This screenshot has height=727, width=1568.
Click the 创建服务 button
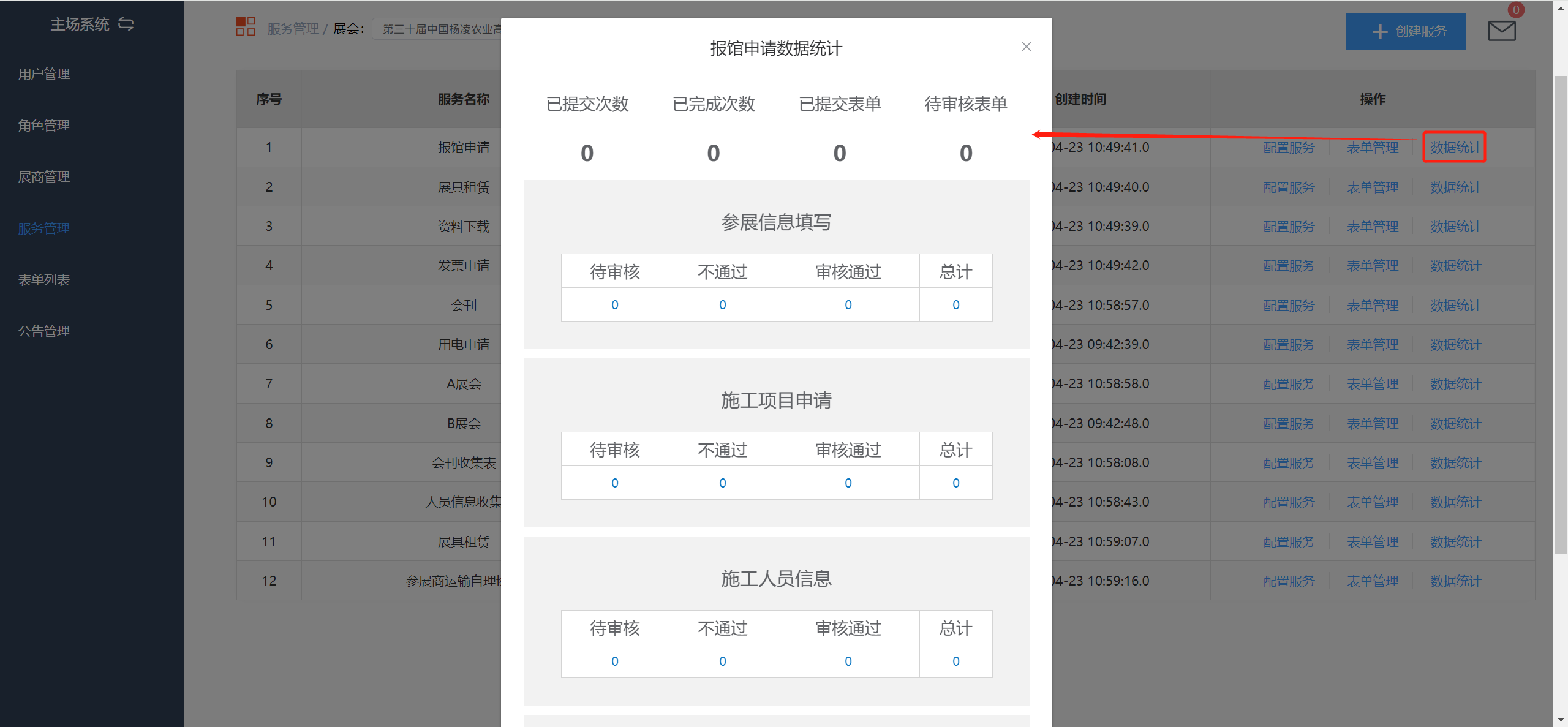coord(1406,31)
